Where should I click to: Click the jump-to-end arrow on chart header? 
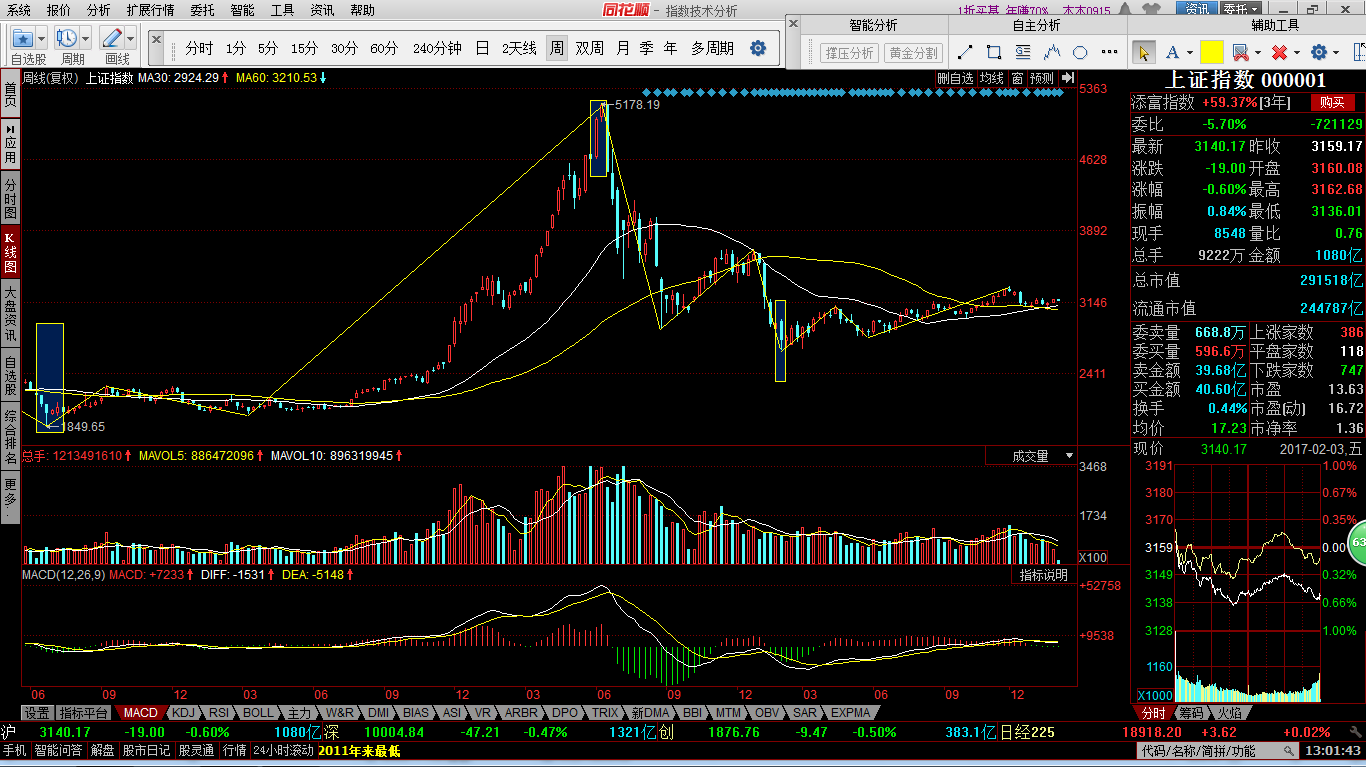click(1068, 78)
